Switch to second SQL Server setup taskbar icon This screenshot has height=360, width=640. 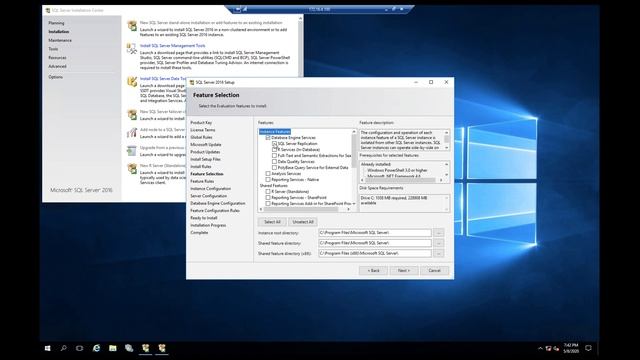[162, 348]
